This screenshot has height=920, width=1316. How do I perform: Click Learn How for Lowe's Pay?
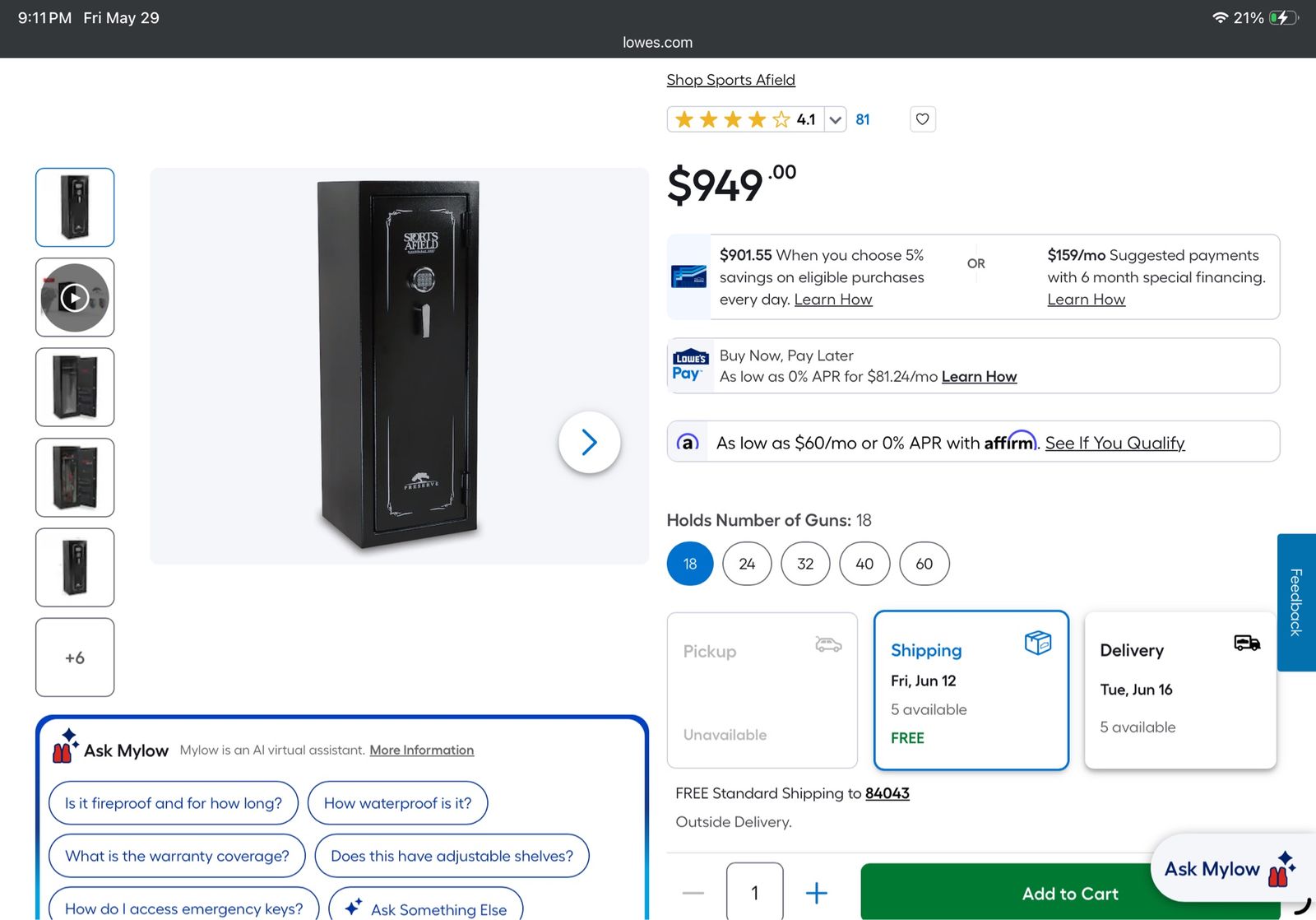[979, 376]
